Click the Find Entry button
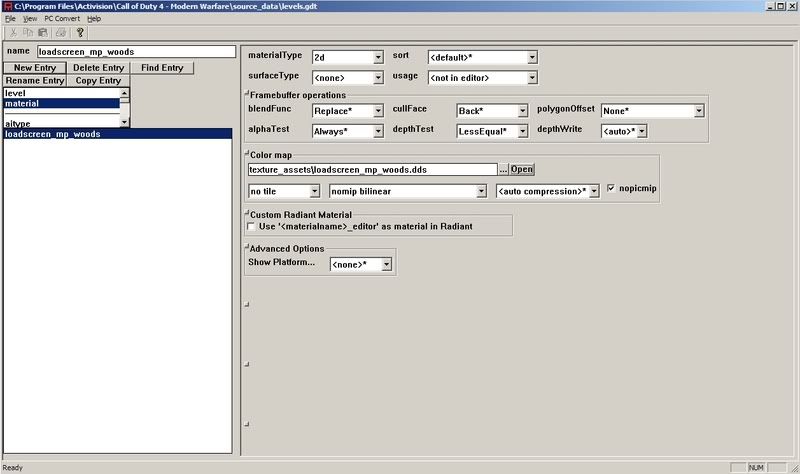800x474 pixels. [x=162, y=68]
